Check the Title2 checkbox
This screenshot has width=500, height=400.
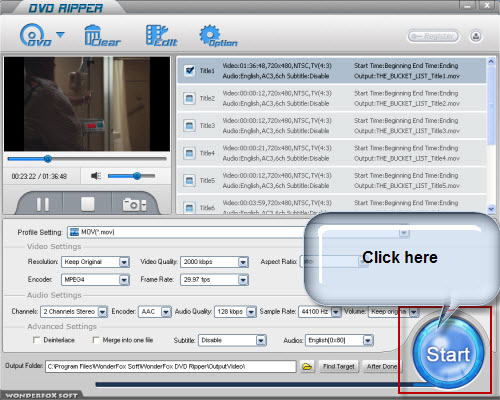[x=189, y=98]
